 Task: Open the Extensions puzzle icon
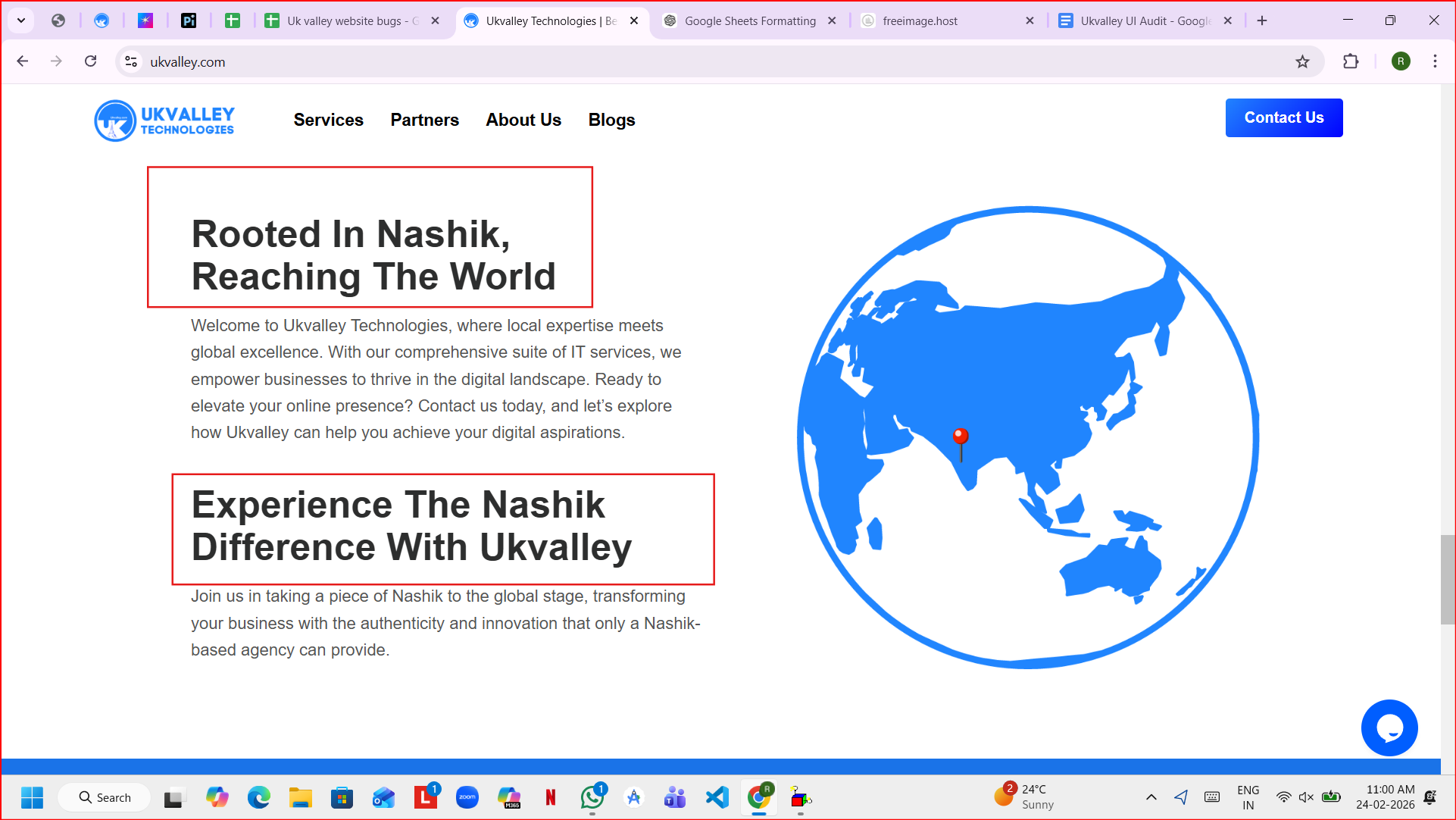(x=1350, y=62)
